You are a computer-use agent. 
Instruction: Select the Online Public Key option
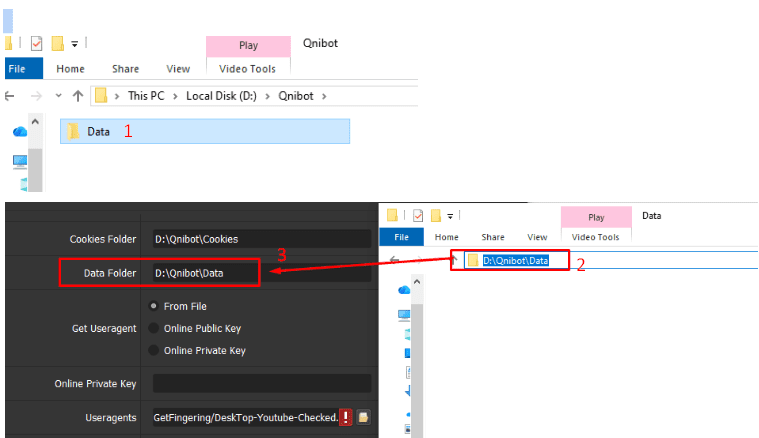coord(153,328)
